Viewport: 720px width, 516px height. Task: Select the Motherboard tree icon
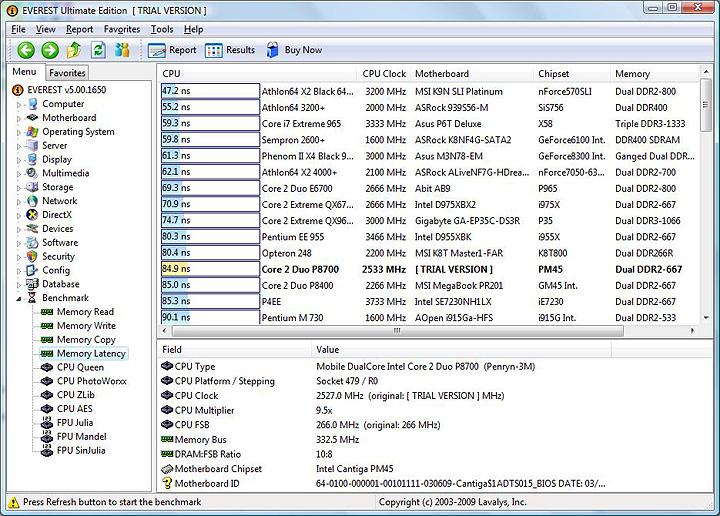click(x=32, y=118)
